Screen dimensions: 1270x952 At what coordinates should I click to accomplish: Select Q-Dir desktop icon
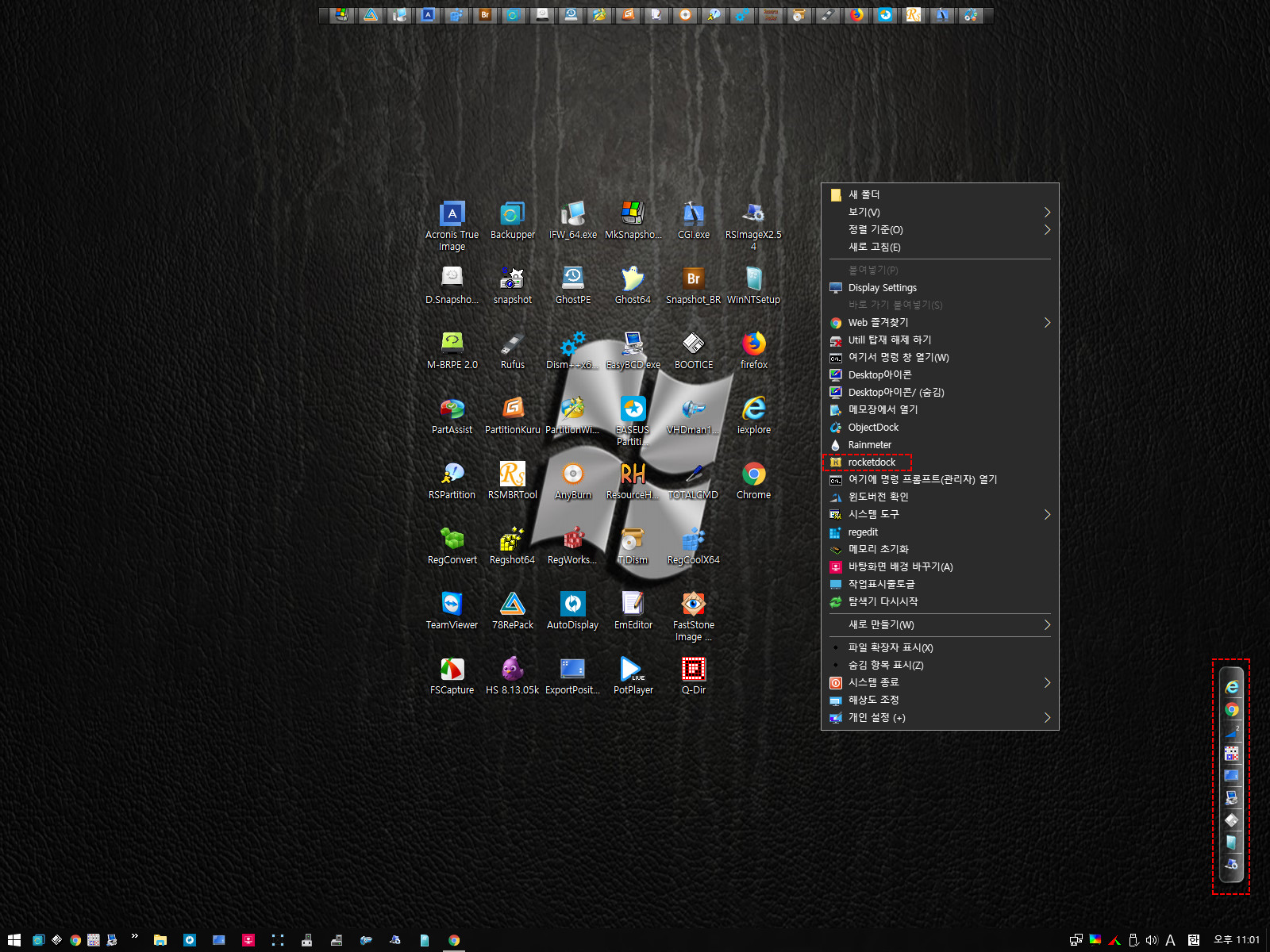693,676
